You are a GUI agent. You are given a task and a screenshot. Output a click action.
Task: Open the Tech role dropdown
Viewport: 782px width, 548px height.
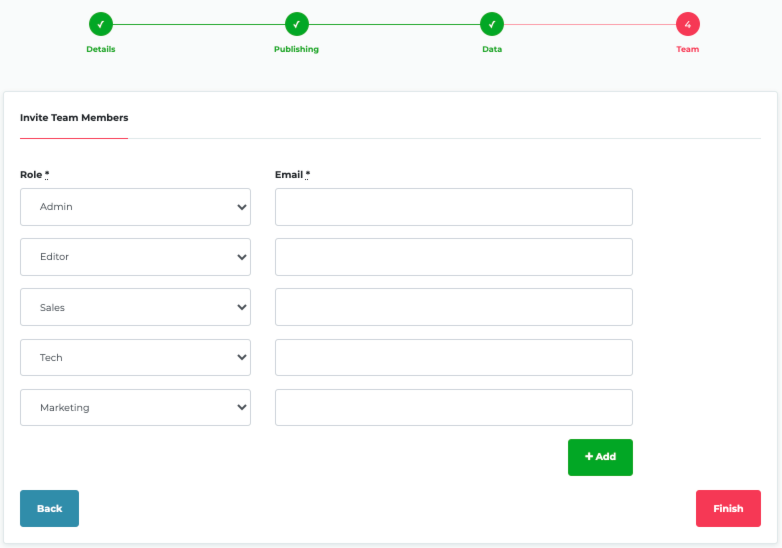click(135, 358)
